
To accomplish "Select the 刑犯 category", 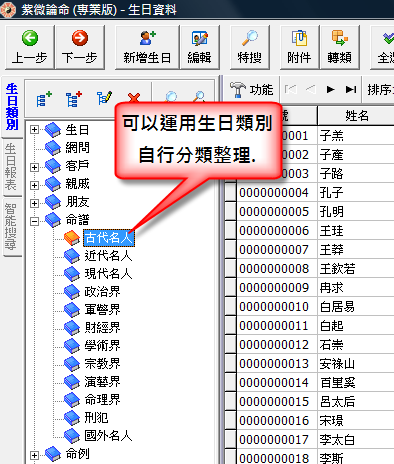I will pos(96,418).
